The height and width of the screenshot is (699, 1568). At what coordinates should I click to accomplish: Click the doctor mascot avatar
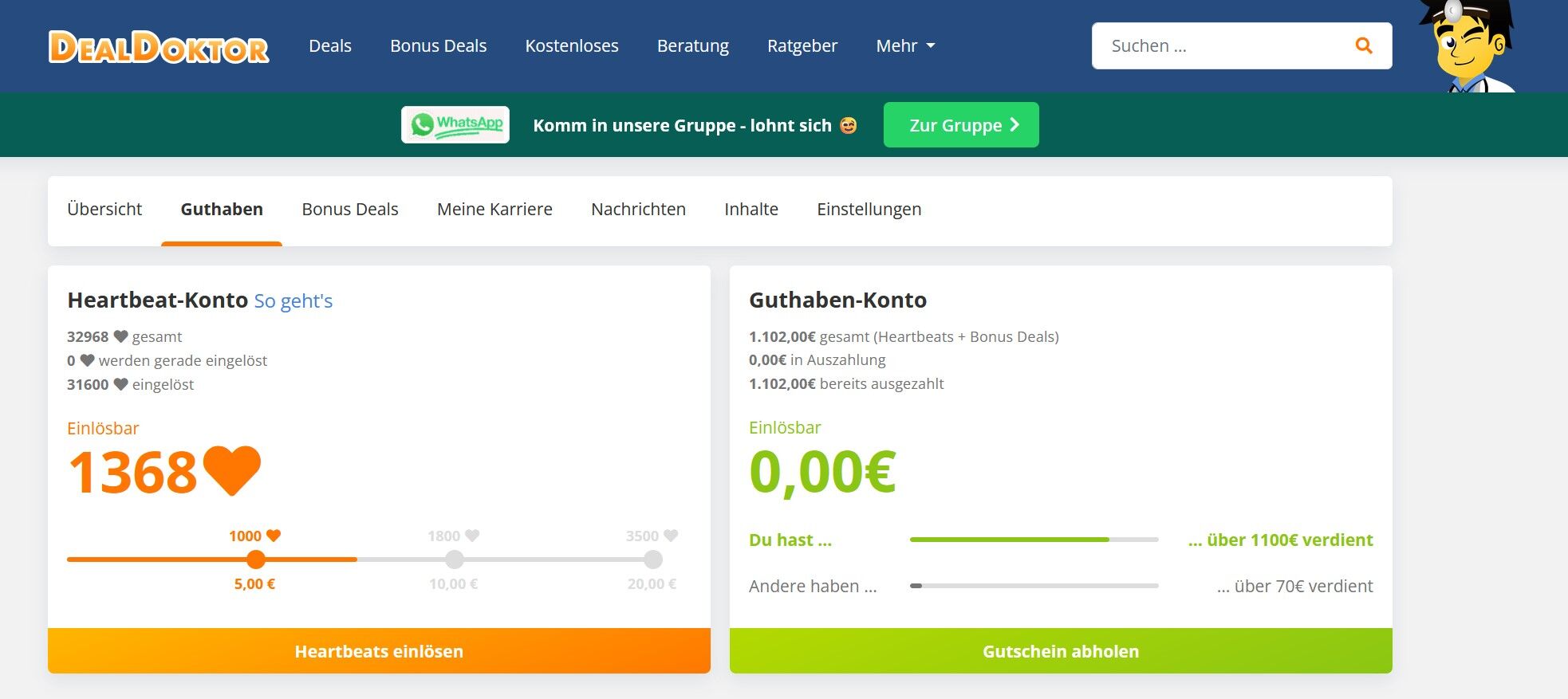1468,46
